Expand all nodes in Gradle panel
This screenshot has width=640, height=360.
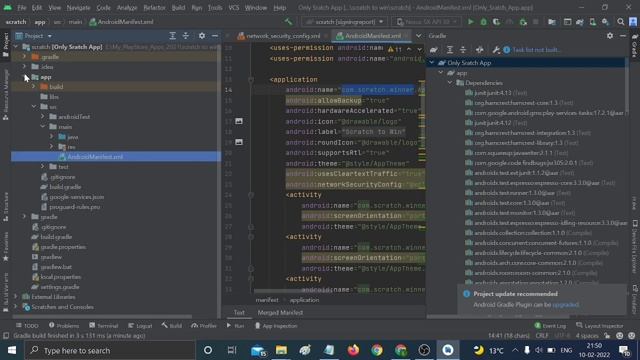[x=449, y=50]
